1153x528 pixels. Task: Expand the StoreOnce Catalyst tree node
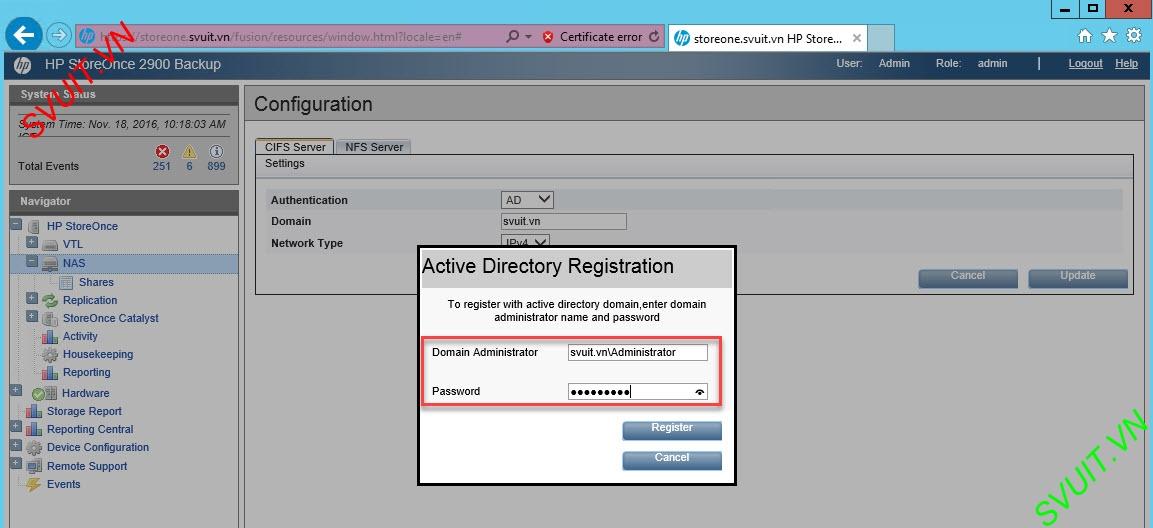click(32, 316)
